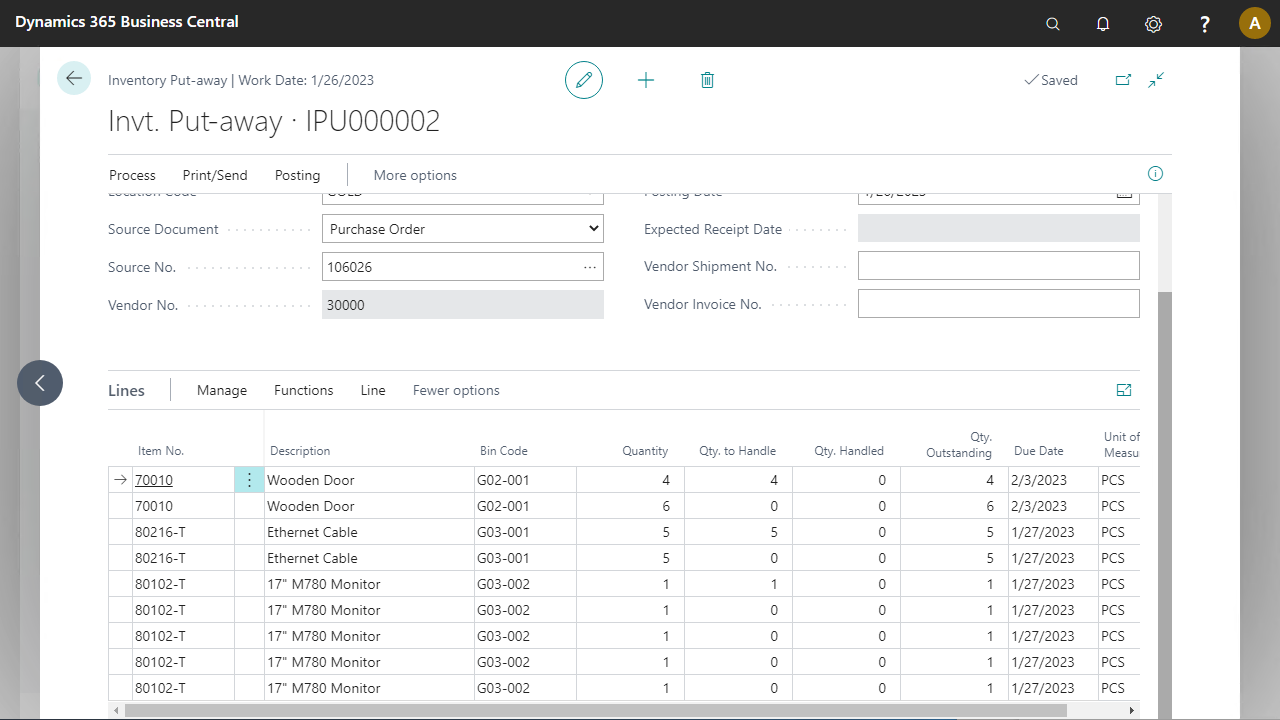Click first 80216-T item number cell
Viewport: 1280px width, 720px height.
point(183,532)
